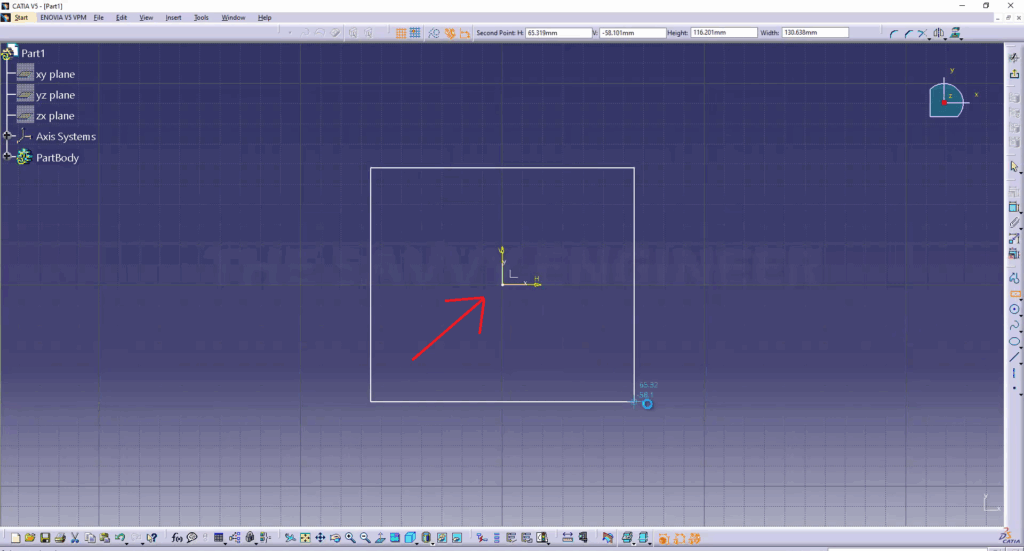Viewport: 1024px width, 551px height.
Task: Select the Line tool in right toolbar
Action: point(1014,357)
